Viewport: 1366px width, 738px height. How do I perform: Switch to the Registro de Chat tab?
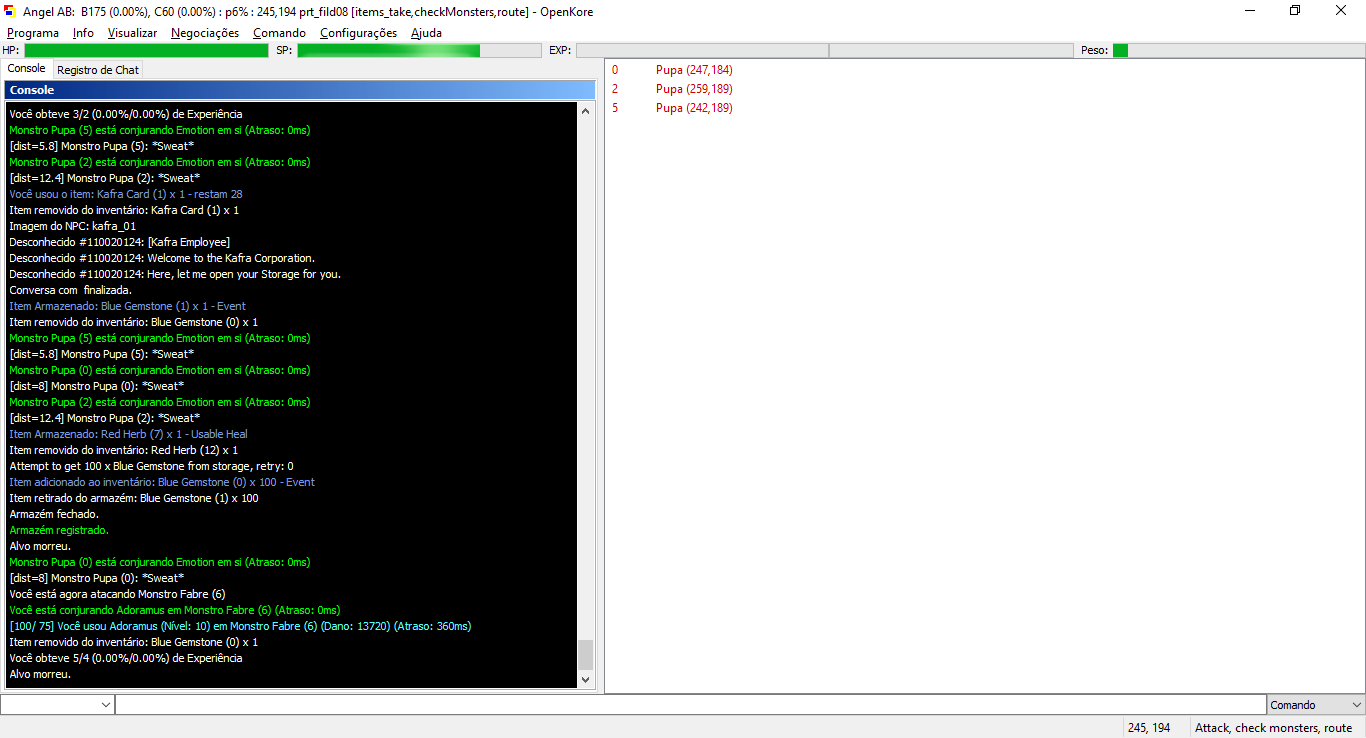point(97,70)
